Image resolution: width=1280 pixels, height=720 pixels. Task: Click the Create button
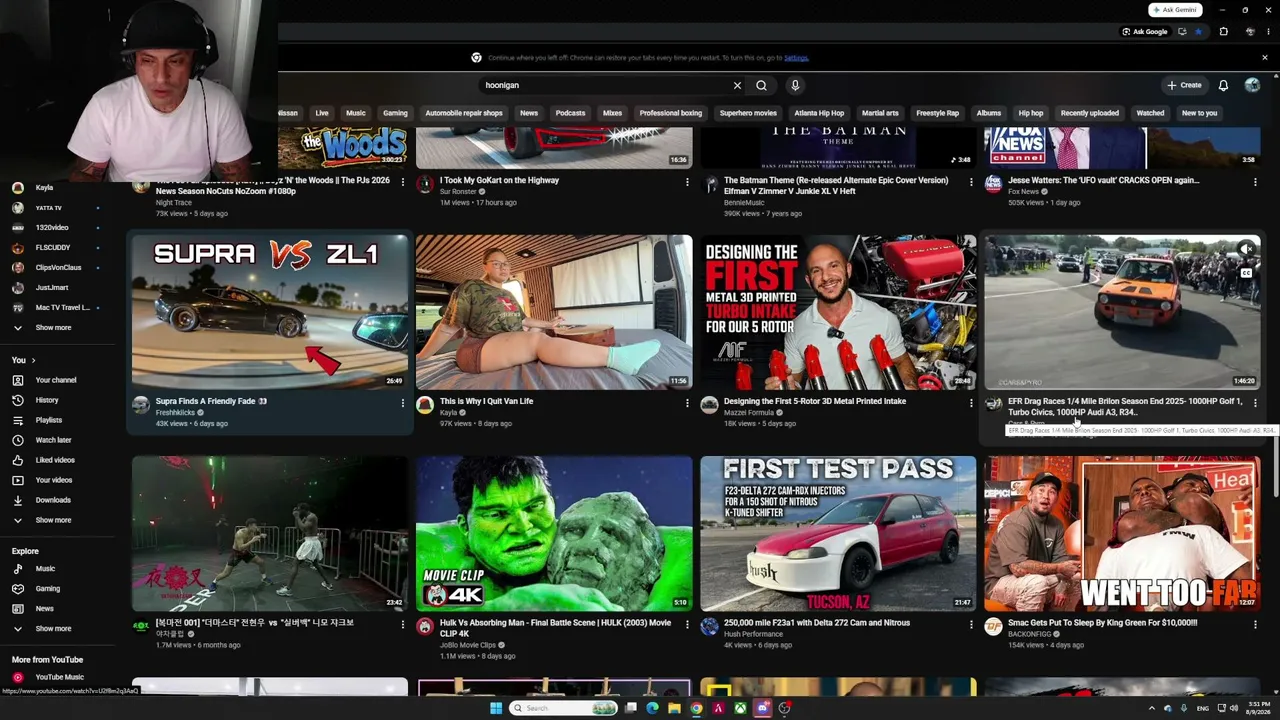1184,86
